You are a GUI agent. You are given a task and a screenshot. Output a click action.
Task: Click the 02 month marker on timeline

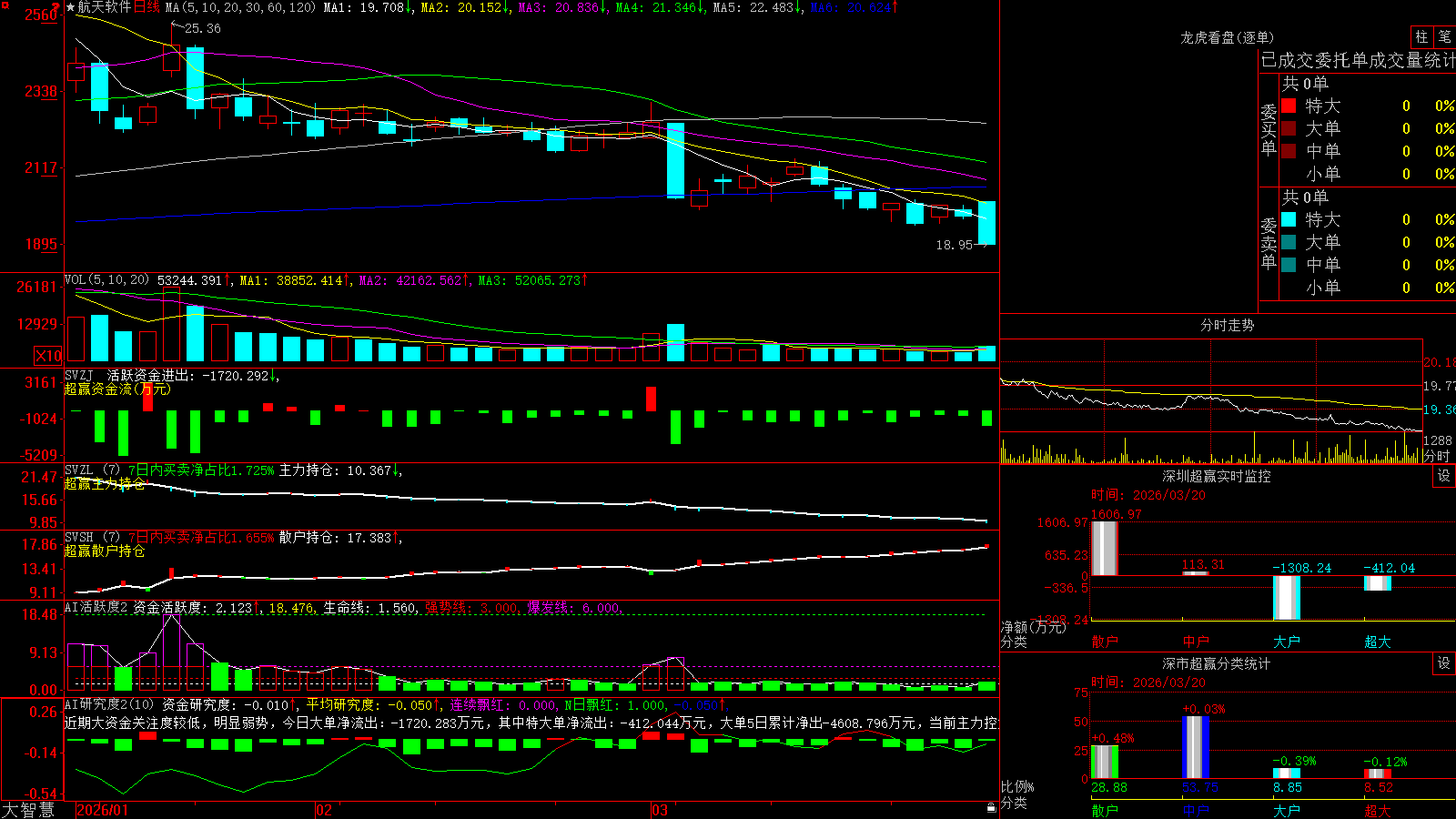324,810
